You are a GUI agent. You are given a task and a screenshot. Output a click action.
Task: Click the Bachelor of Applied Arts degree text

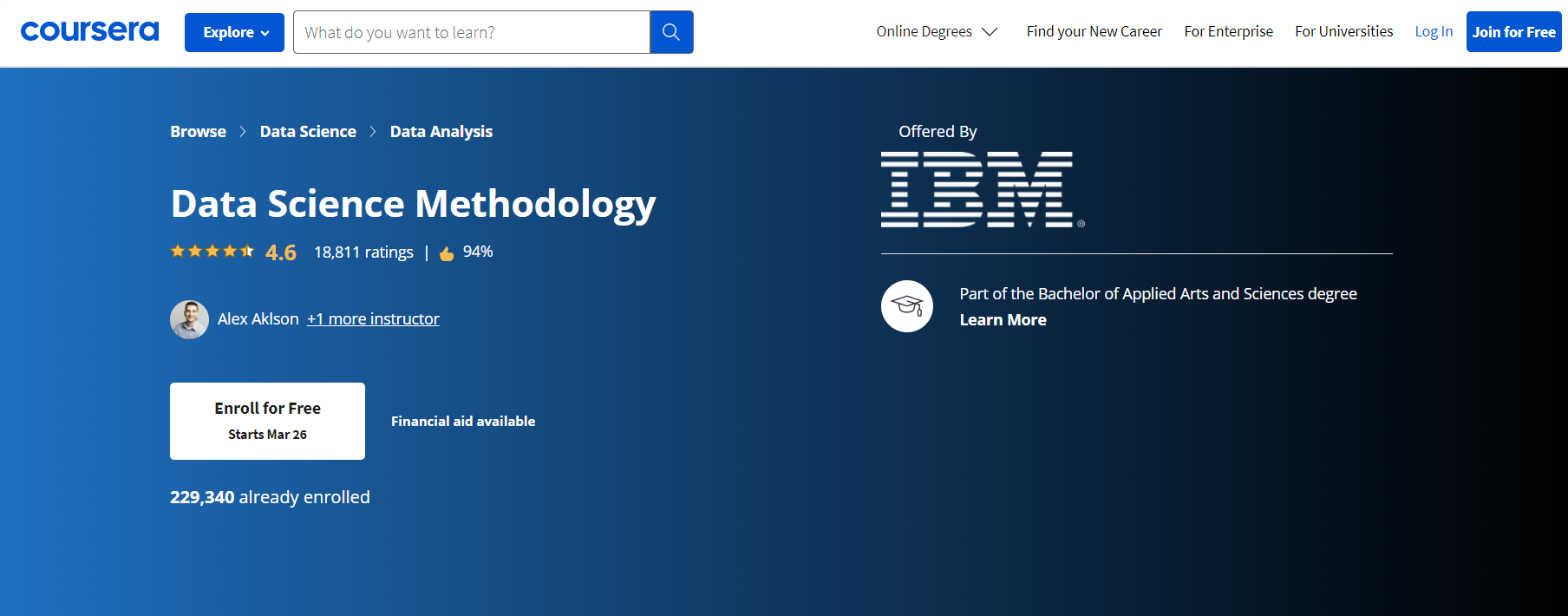point(1158,294)
